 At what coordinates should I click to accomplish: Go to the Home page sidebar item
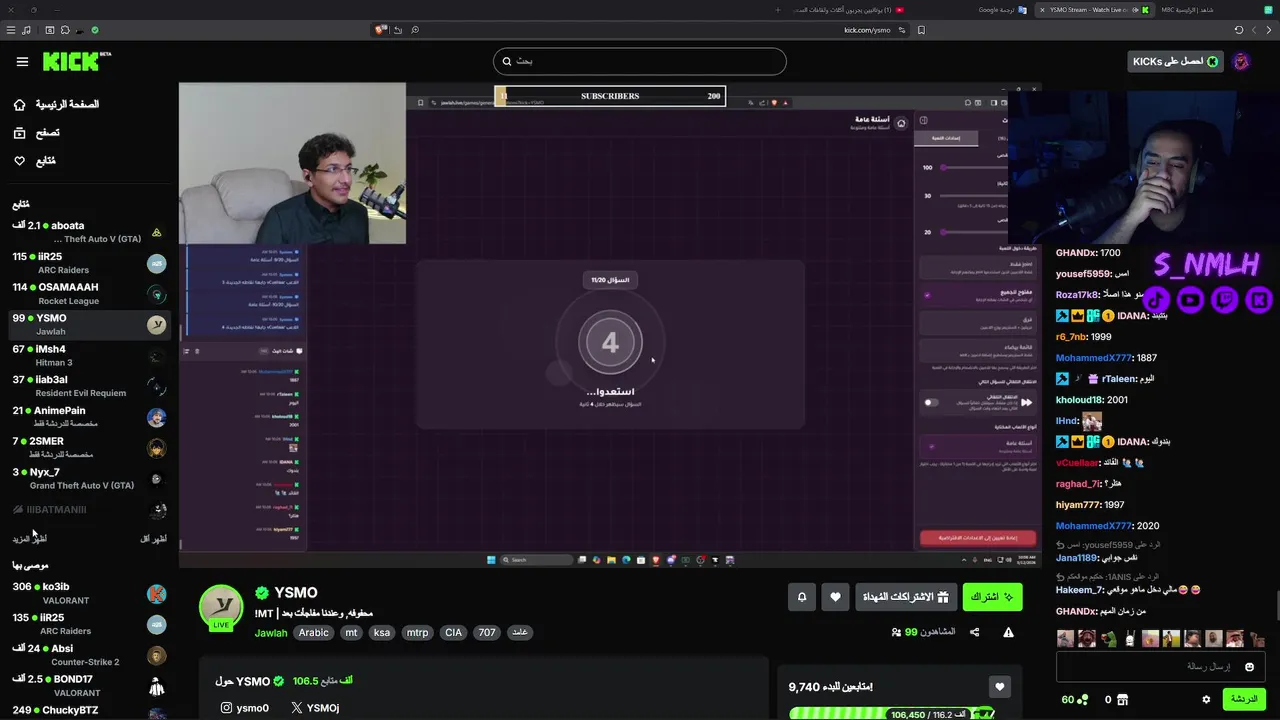coord(56,104)
